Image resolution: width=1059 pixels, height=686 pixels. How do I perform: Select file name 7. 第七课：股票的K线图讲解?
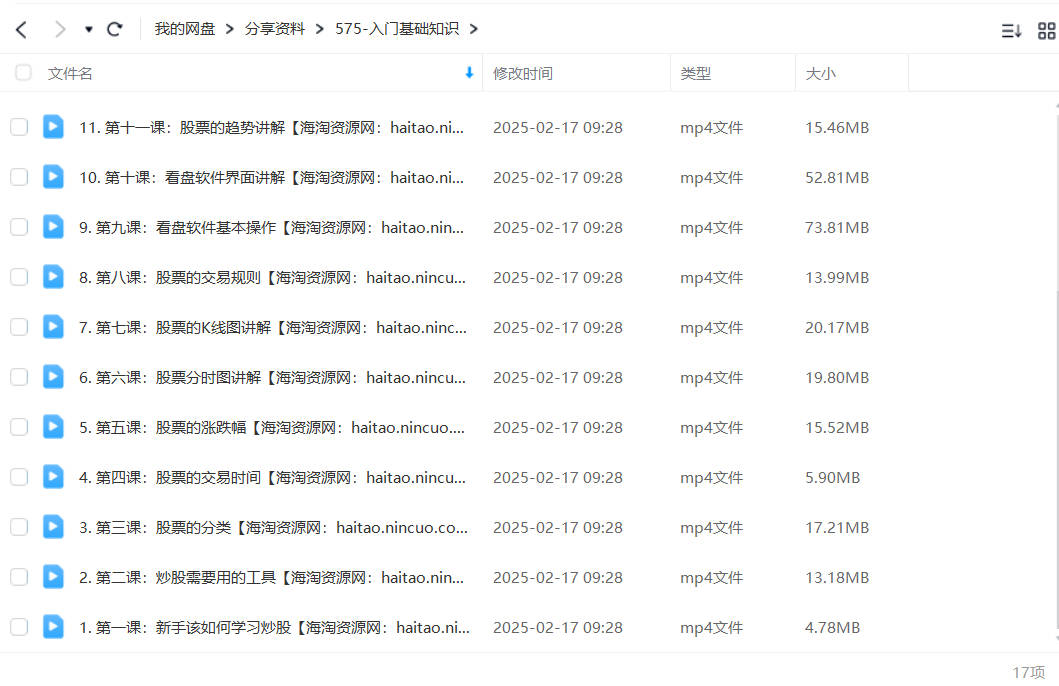(x=273, y=327)
